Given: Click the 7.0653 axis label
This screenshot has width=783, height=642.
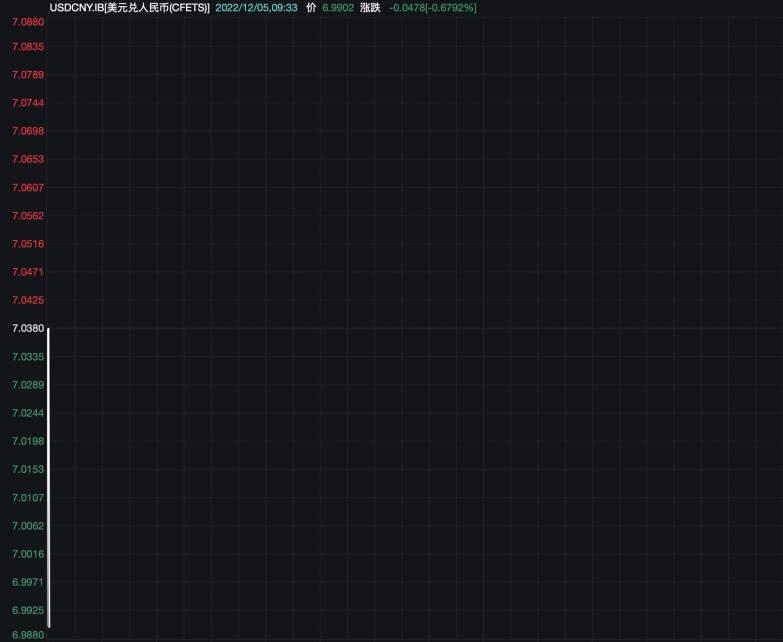Looking at the screenshot, I should coord(28,159).
